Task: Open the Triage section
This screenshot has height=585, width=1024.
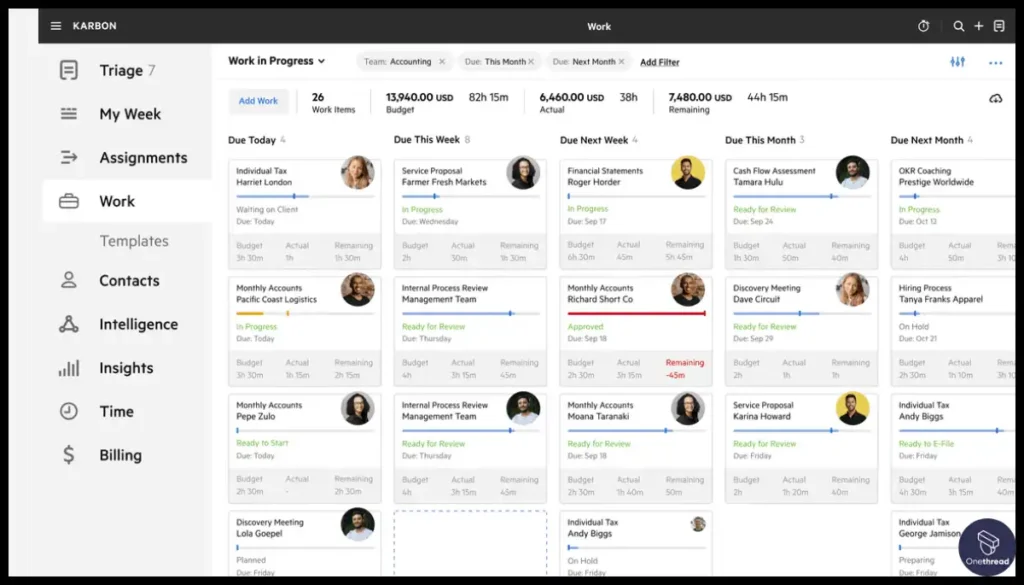Action: click(127, 70)
